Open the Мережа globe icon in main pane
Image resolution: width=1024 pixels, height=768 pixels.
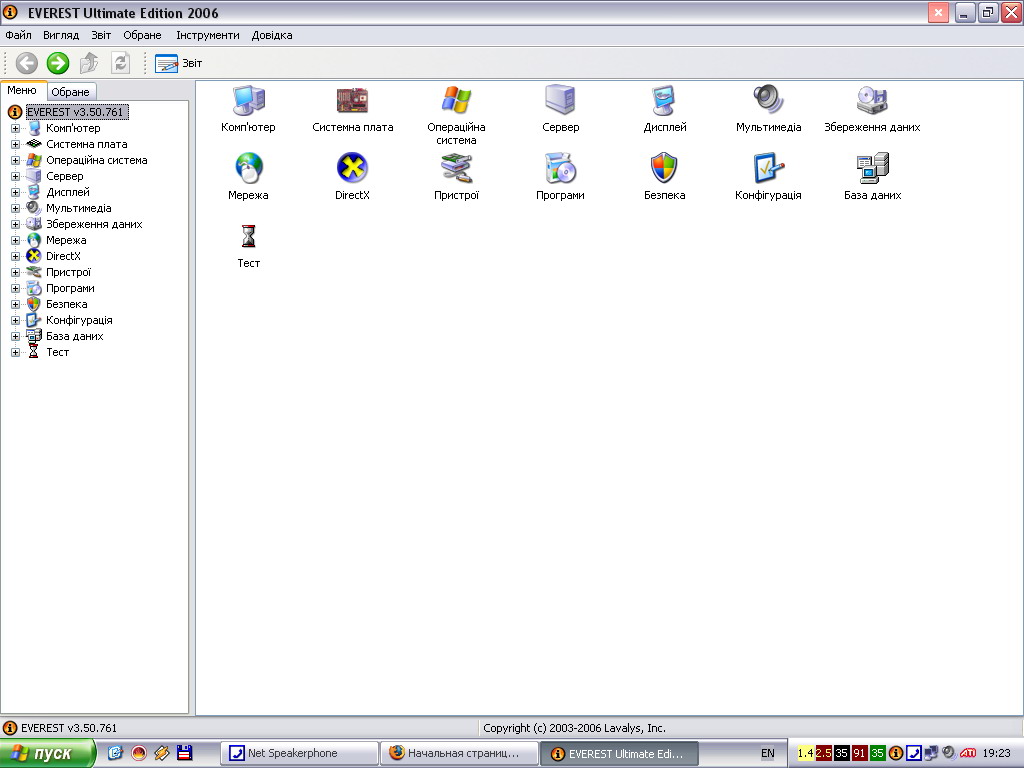248,168
